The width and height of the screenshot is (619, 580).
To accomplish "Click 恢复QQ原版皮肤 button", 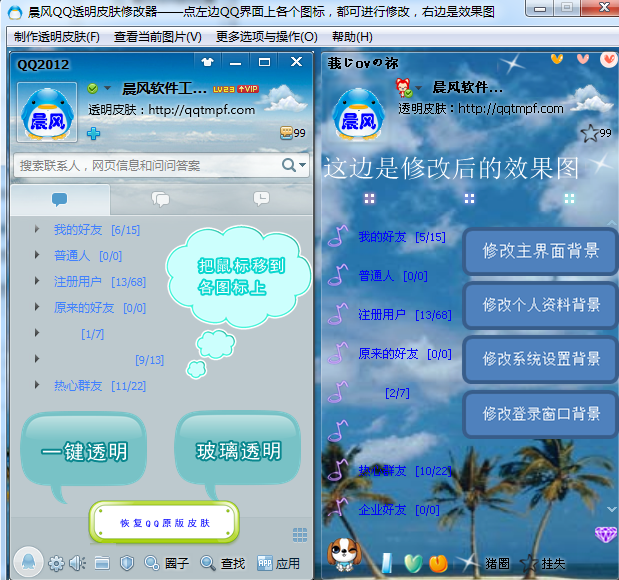I will tap(164, 523).
